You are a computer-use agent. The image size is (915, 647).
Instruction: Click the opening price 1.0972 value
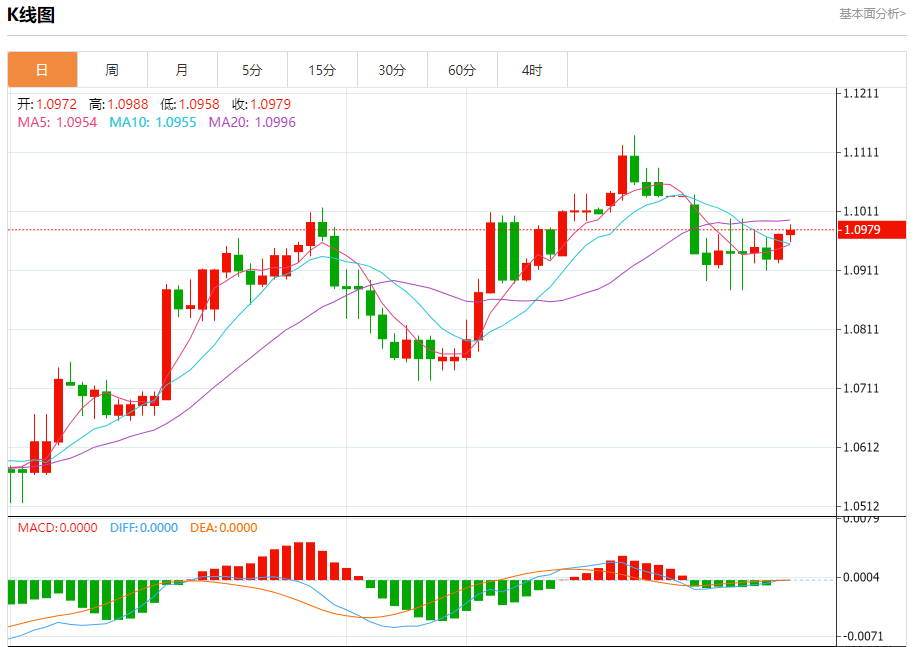[57, 104]
